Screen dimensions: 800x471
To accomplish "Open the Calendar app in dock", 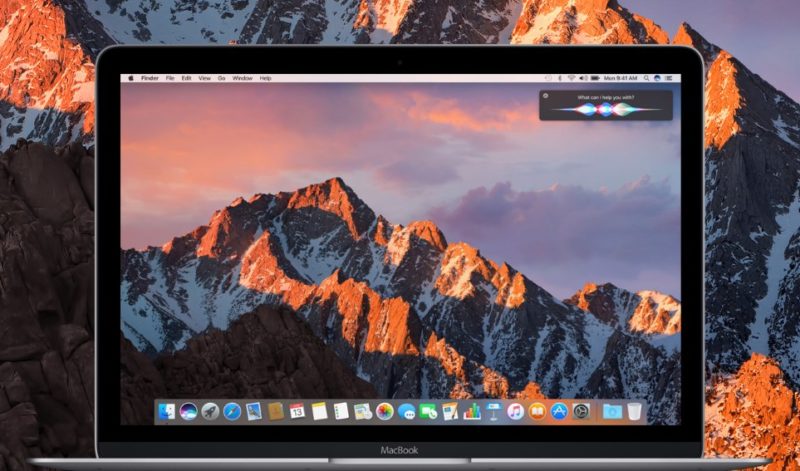I will [297, 411].
